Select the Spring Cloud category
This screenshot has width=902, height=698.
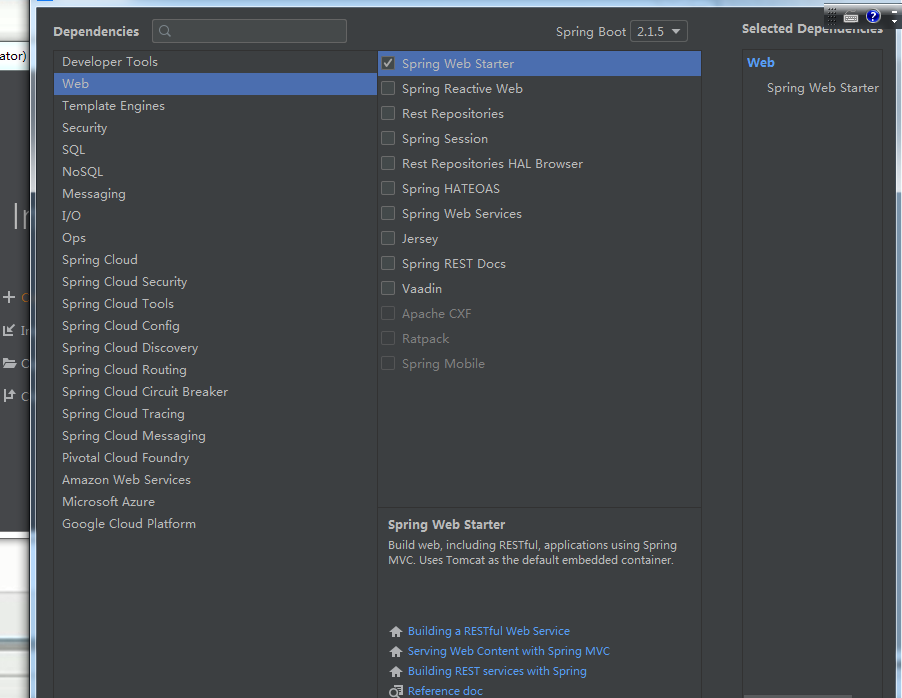tap(215, 260)
